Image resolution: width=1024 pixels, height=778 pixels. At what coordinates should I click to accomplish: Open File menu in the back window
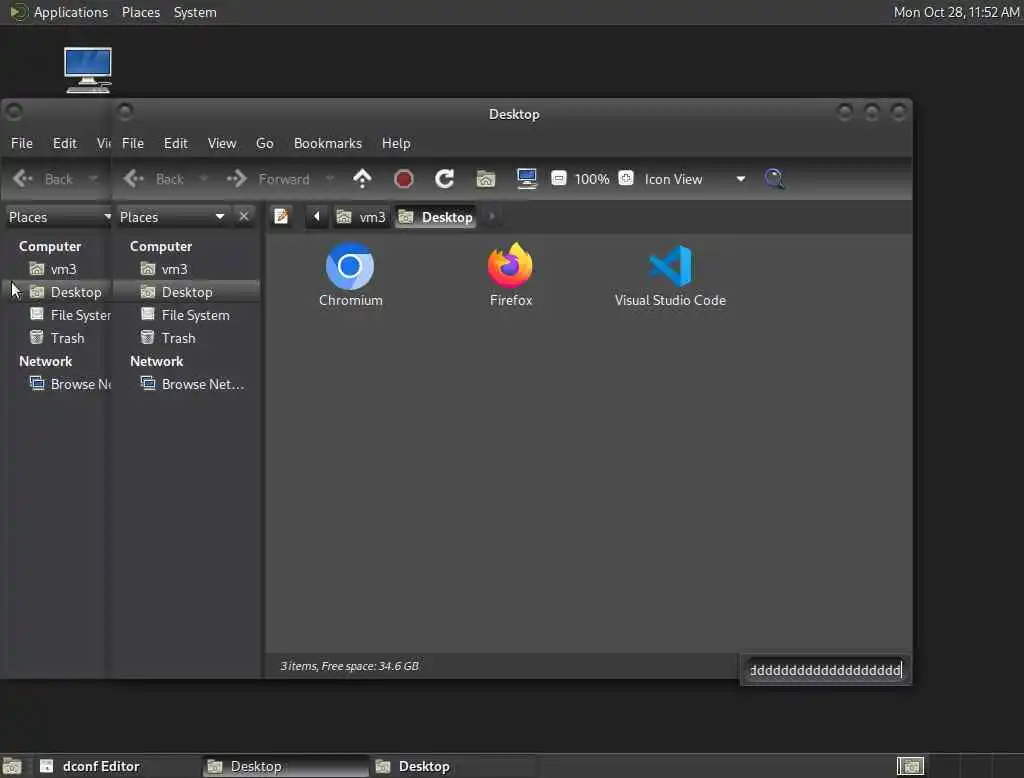click(22, 143)
